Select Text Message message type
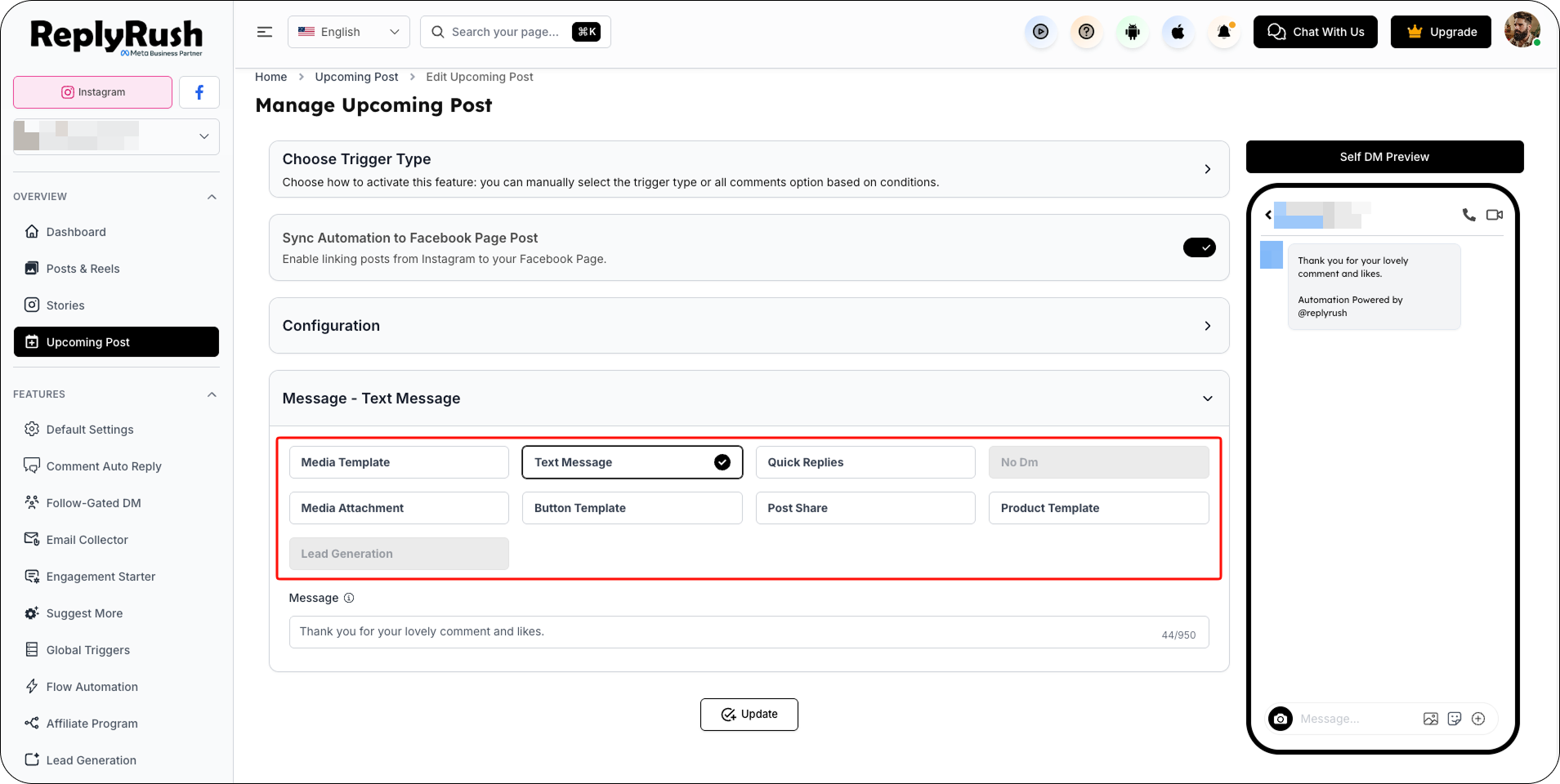 coord(632,462)
